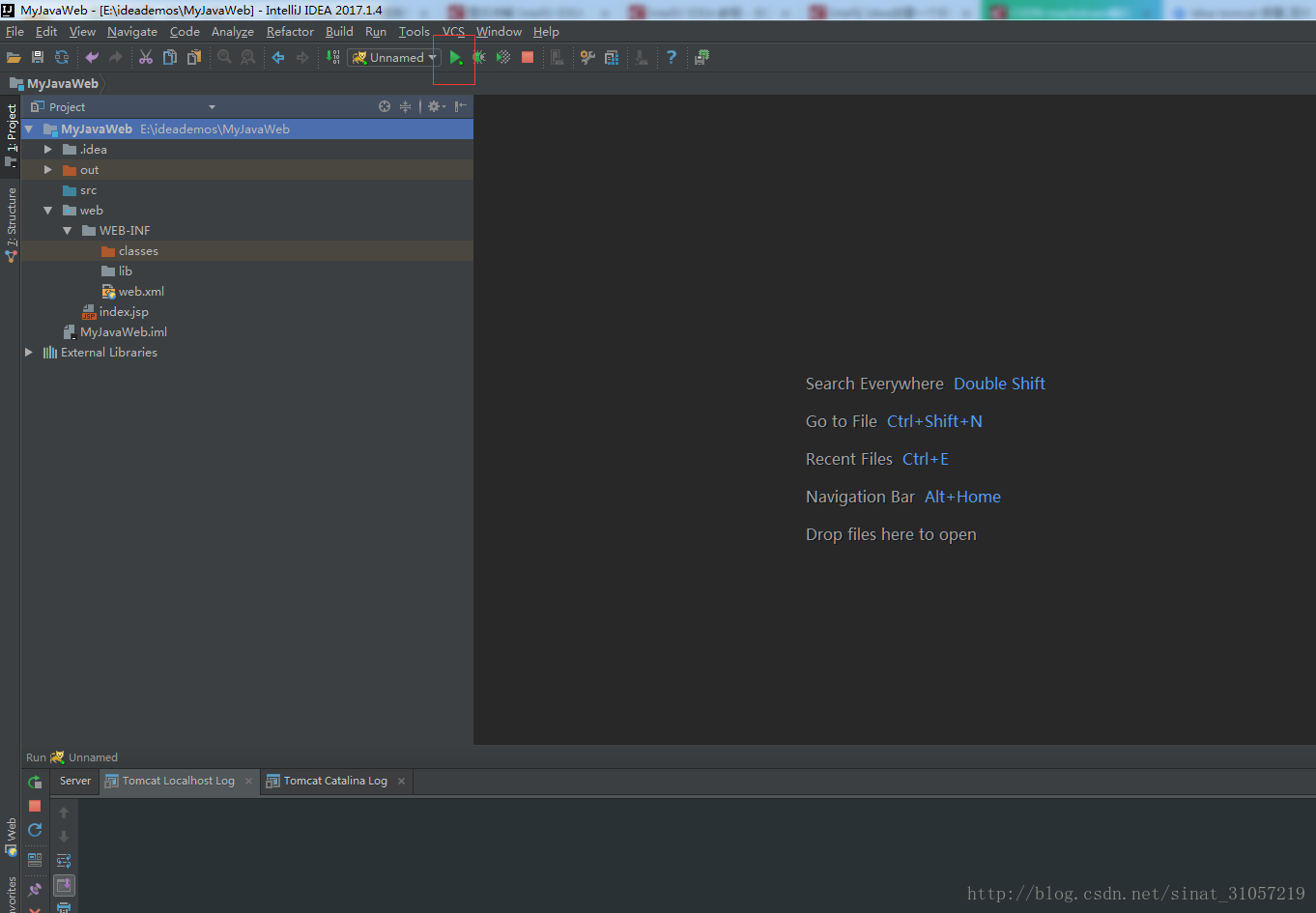Click Collapse All icon in Project panel

406,106
